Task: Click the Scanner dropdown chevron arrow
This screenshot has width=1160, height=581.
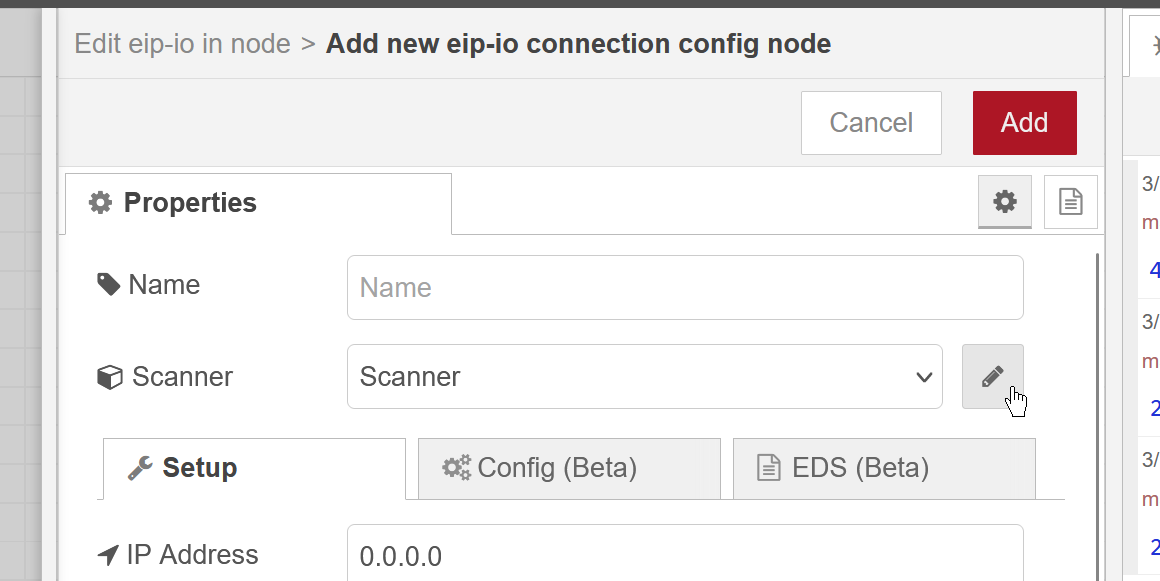Action: 923,377
